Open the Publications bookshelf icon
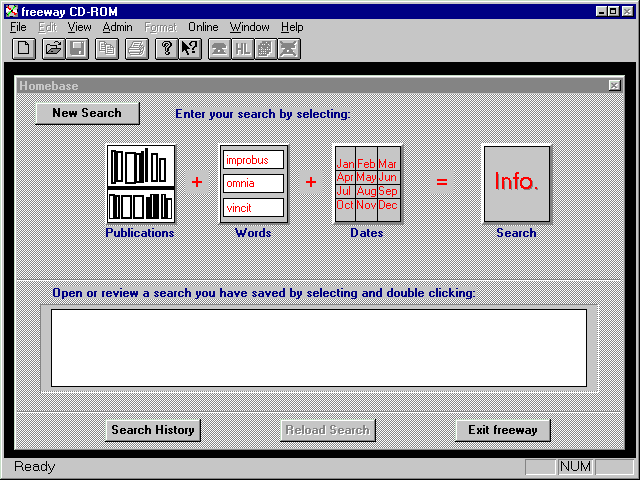Image resolution: width=640 pixels, height=480 pixels. click(141, 184)
